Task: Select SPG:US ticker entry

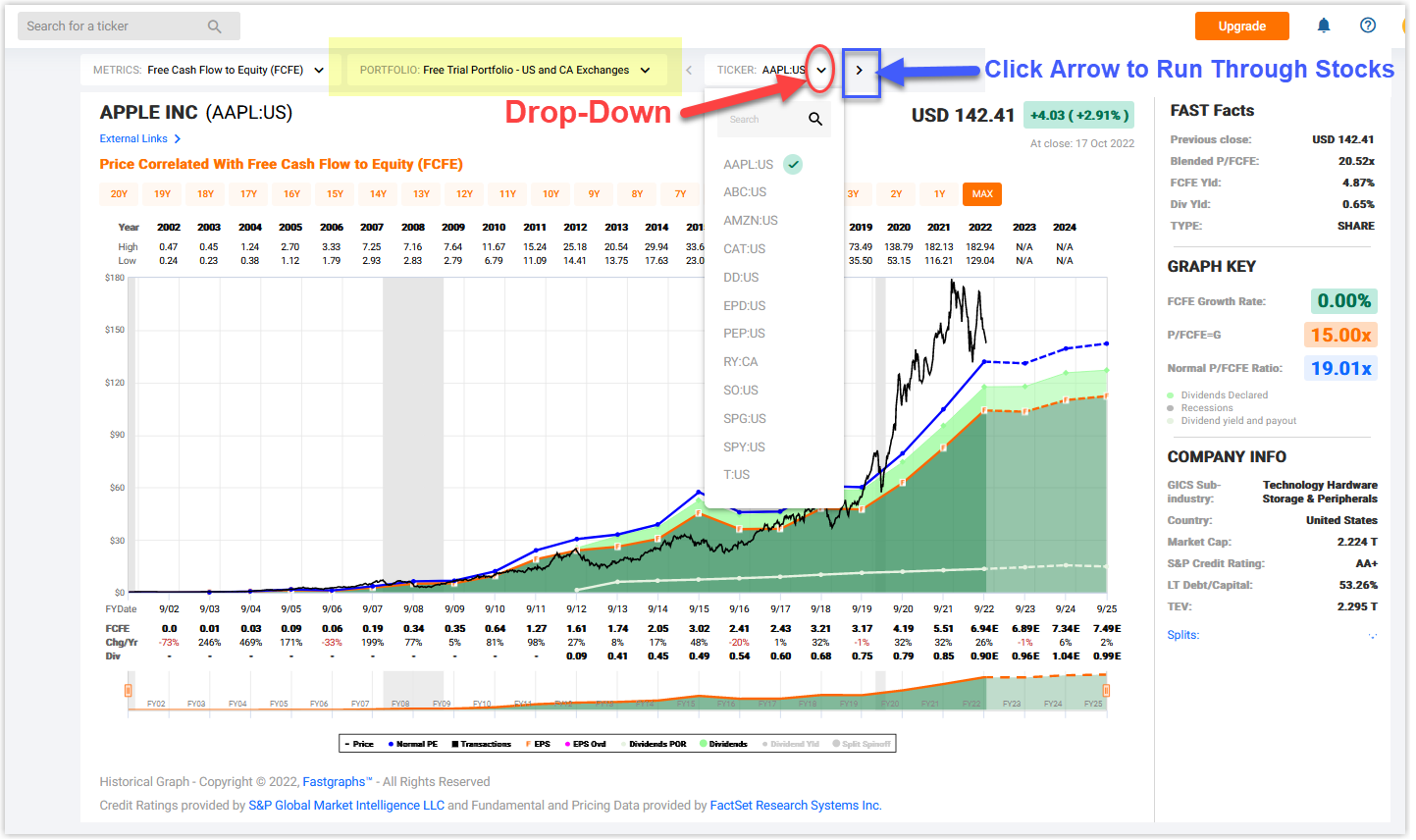Action: click(744, 419)
